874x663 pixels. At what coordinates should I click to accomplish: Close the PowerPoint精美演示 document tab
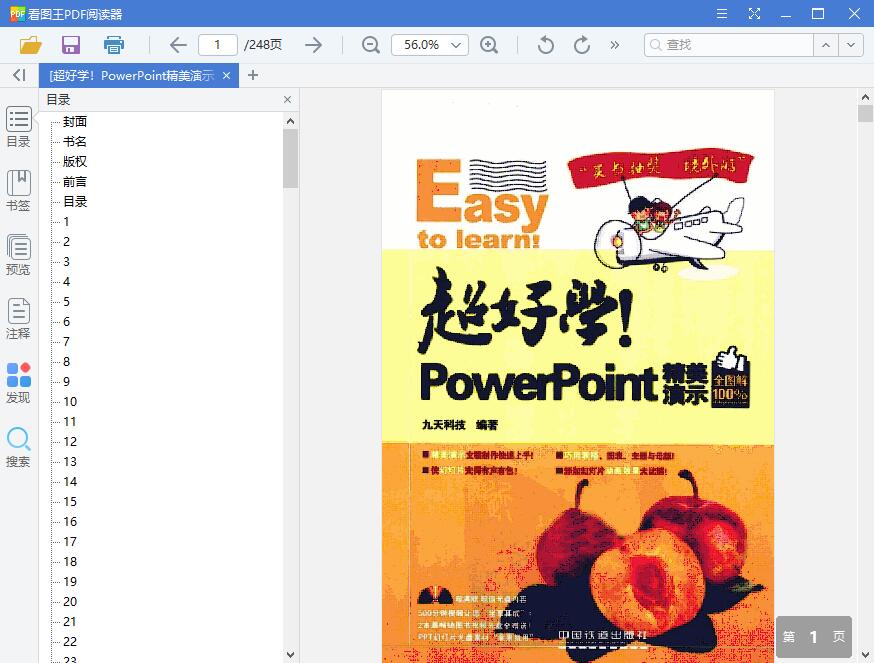[226, 75]
